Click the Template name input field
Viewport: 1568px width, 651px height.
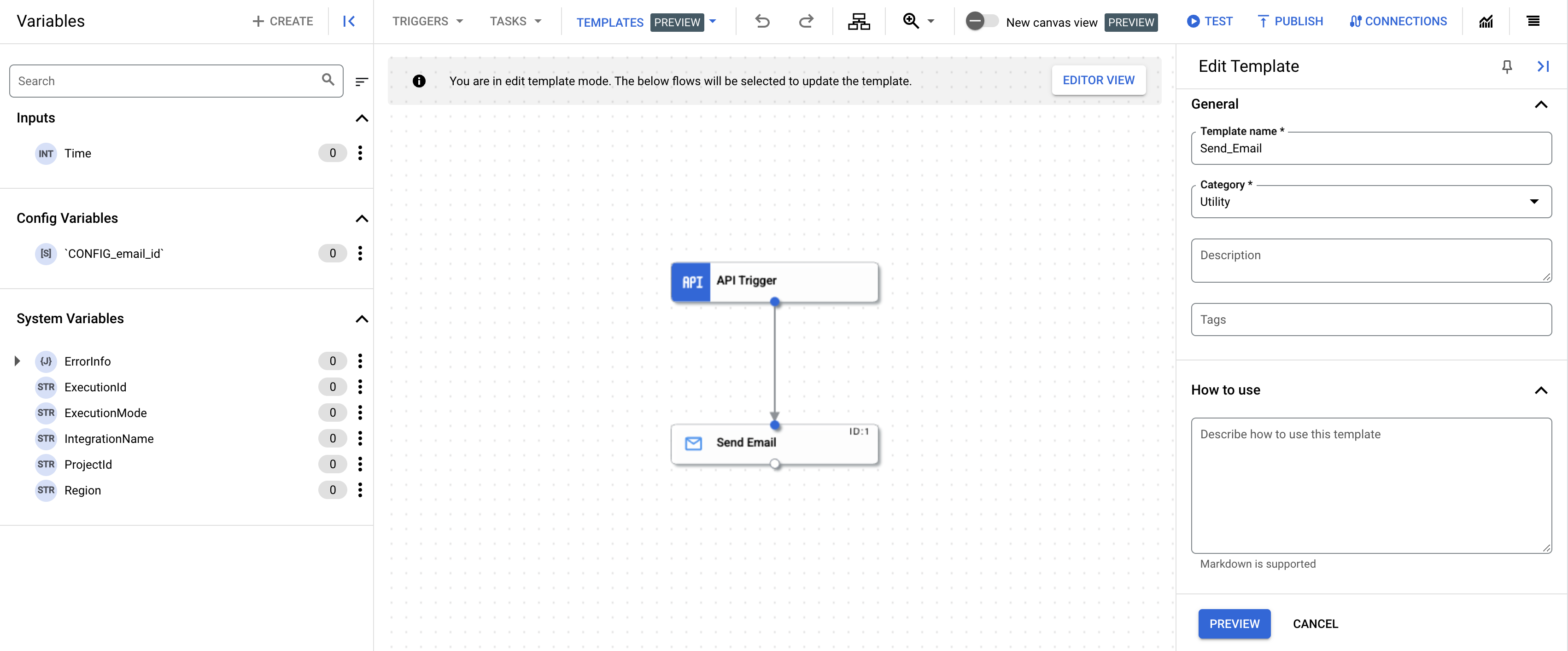coord(1370,147)
